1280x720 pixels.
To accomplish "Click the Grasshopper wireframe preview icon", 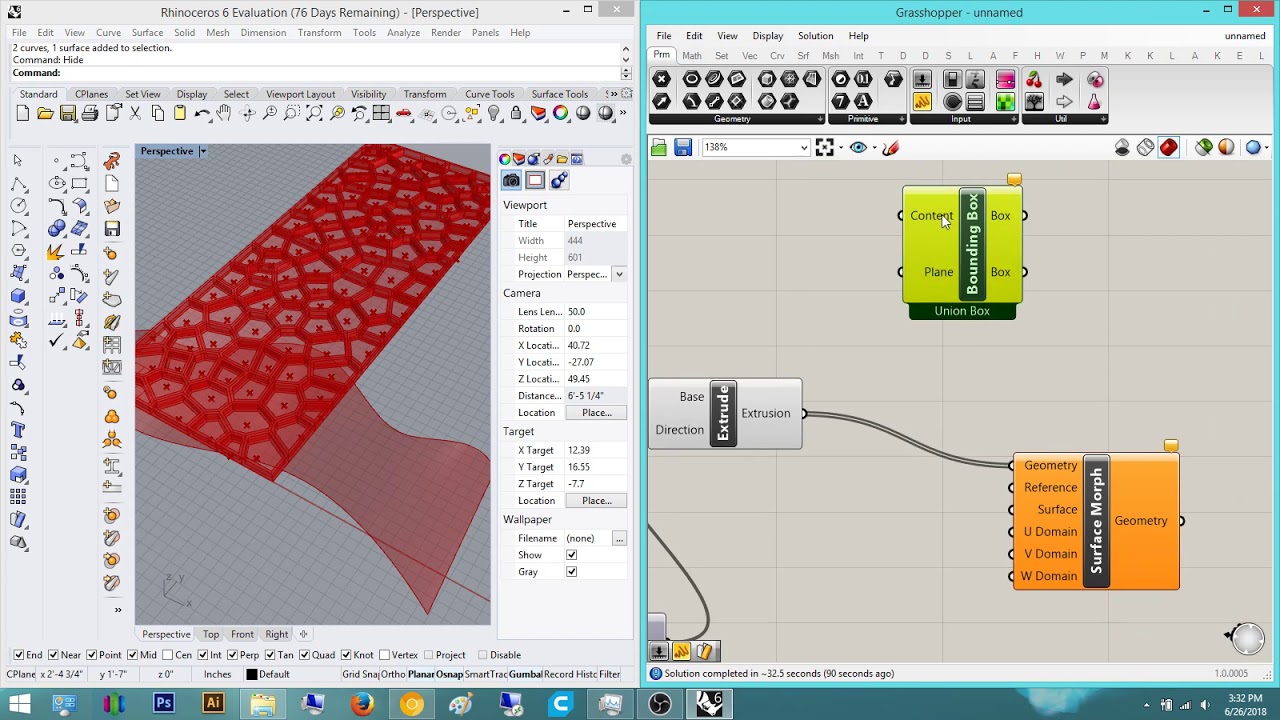I will (1145, 148).
